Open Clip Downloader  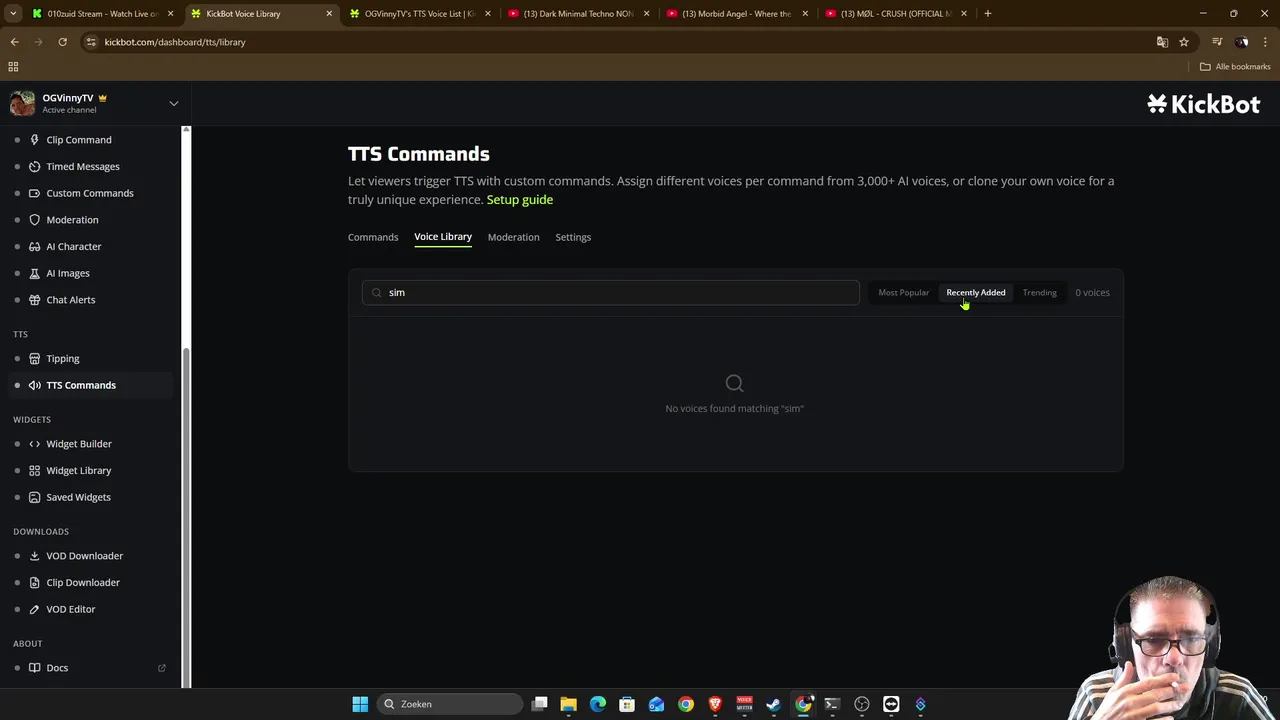click(82, 582)
